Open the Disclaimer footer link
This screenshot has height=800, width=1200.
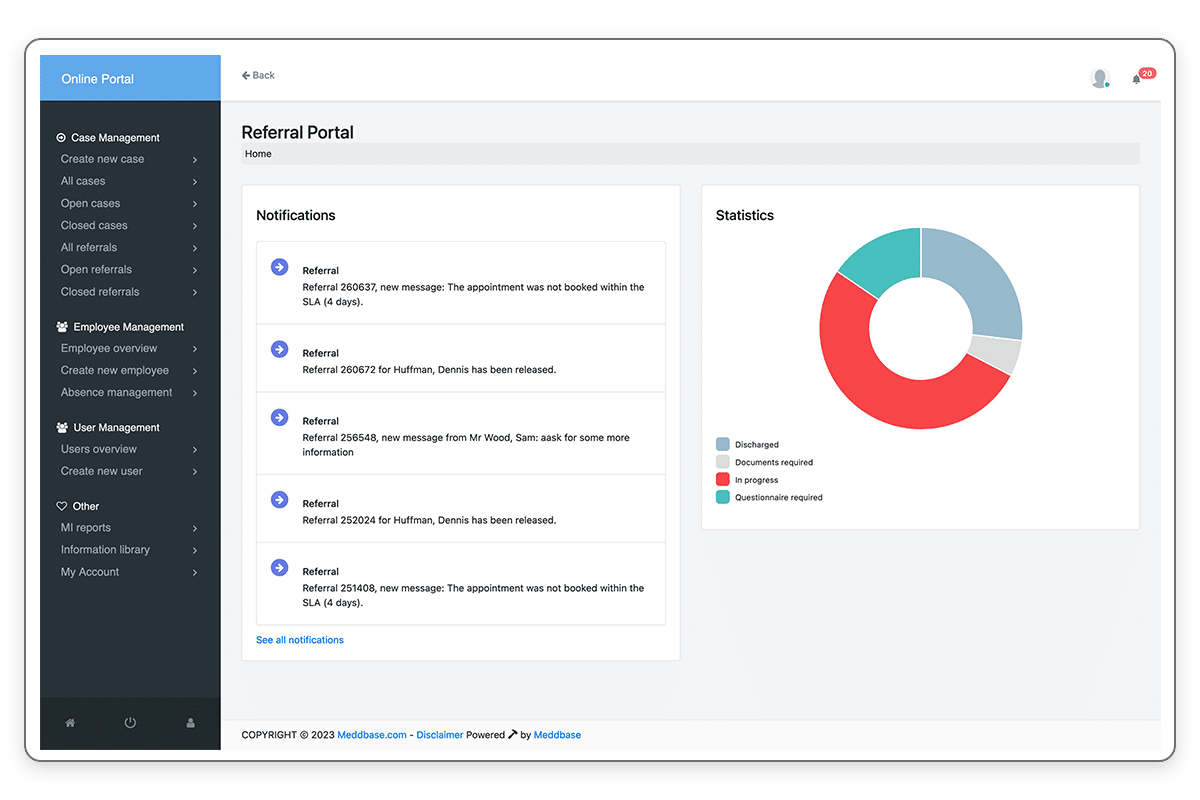click(x=440, y=735)
